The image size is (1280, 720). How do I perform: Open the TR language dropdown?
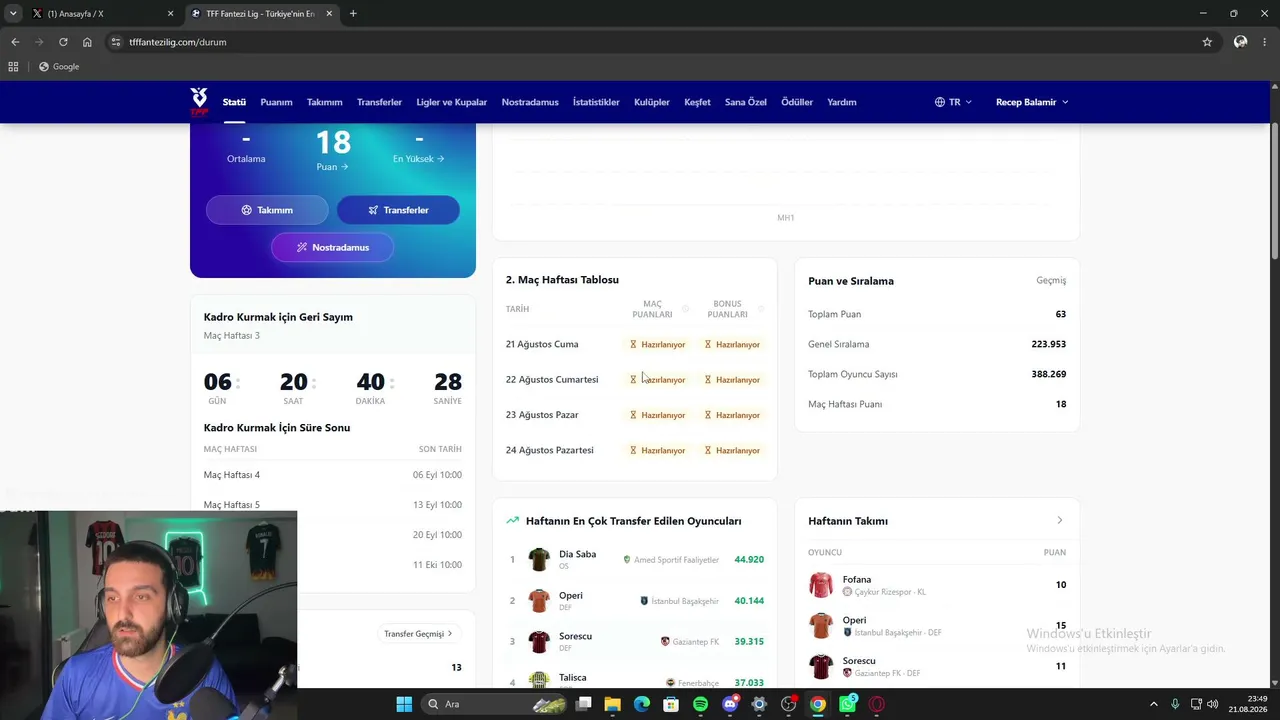pyautogui.click(x=953, y=102)
